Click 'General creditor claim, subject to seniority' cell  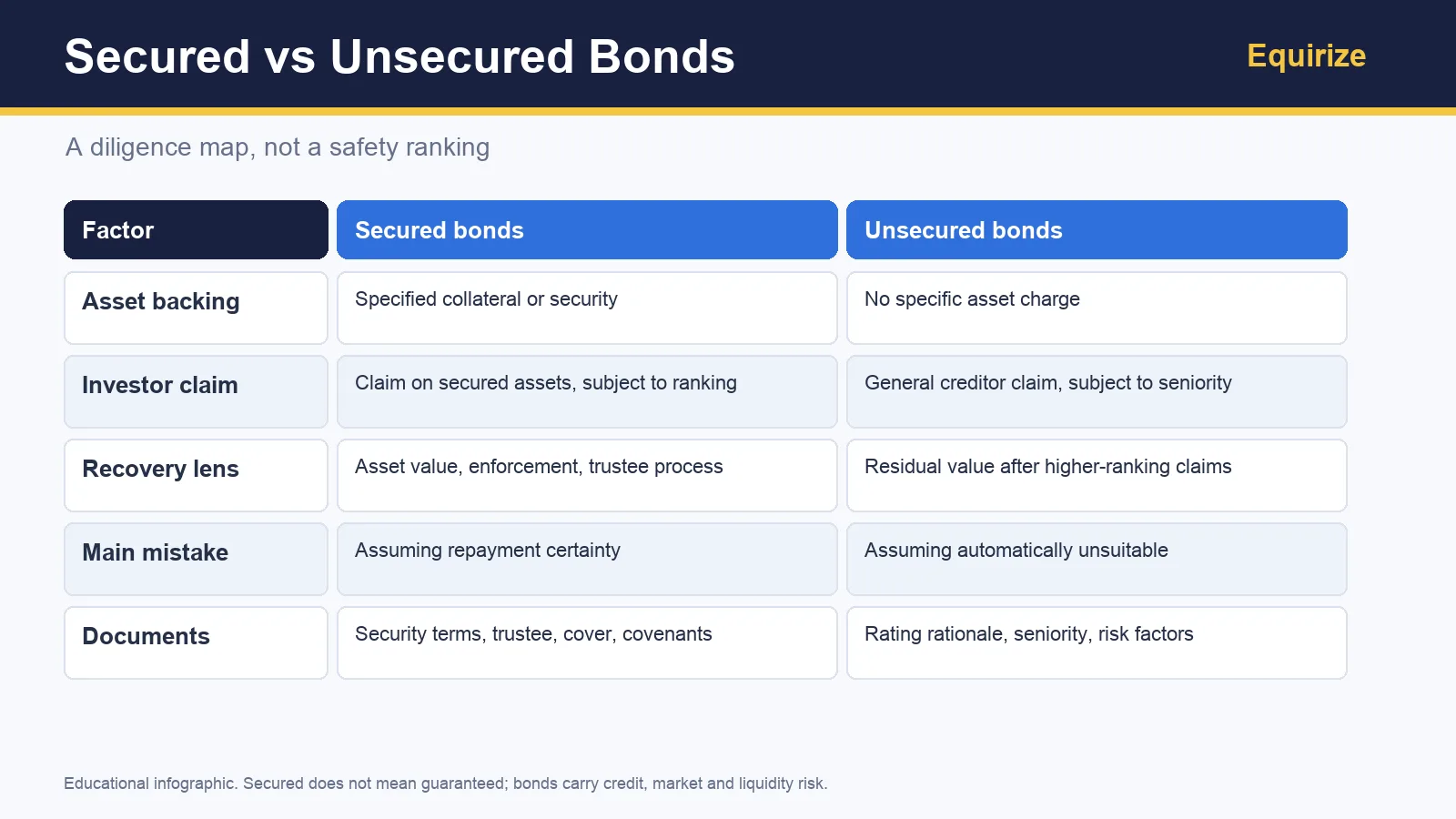coord(1097,391)
